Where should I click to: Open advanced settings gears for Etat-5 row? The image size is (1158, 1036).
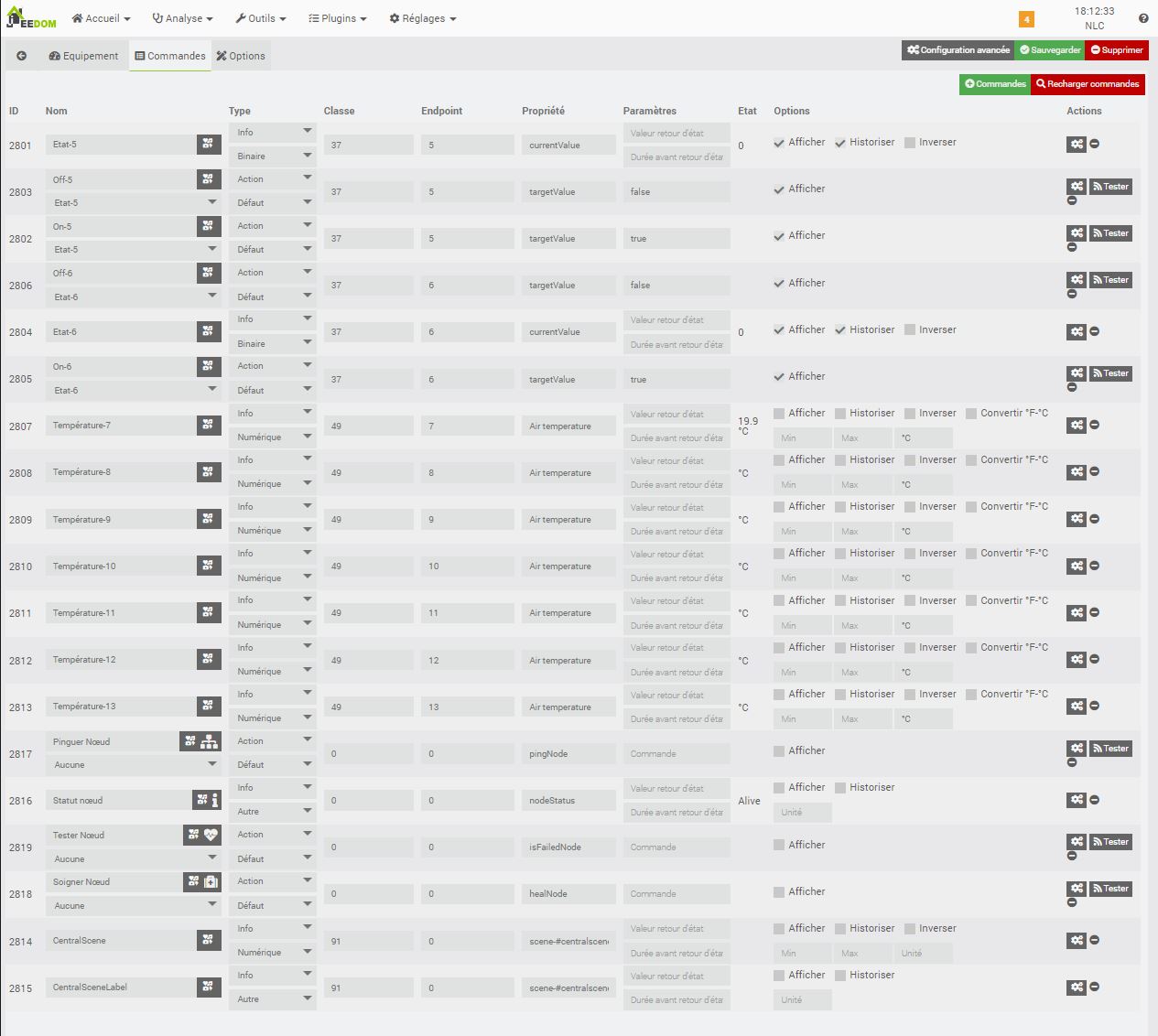click(1077, 144)
